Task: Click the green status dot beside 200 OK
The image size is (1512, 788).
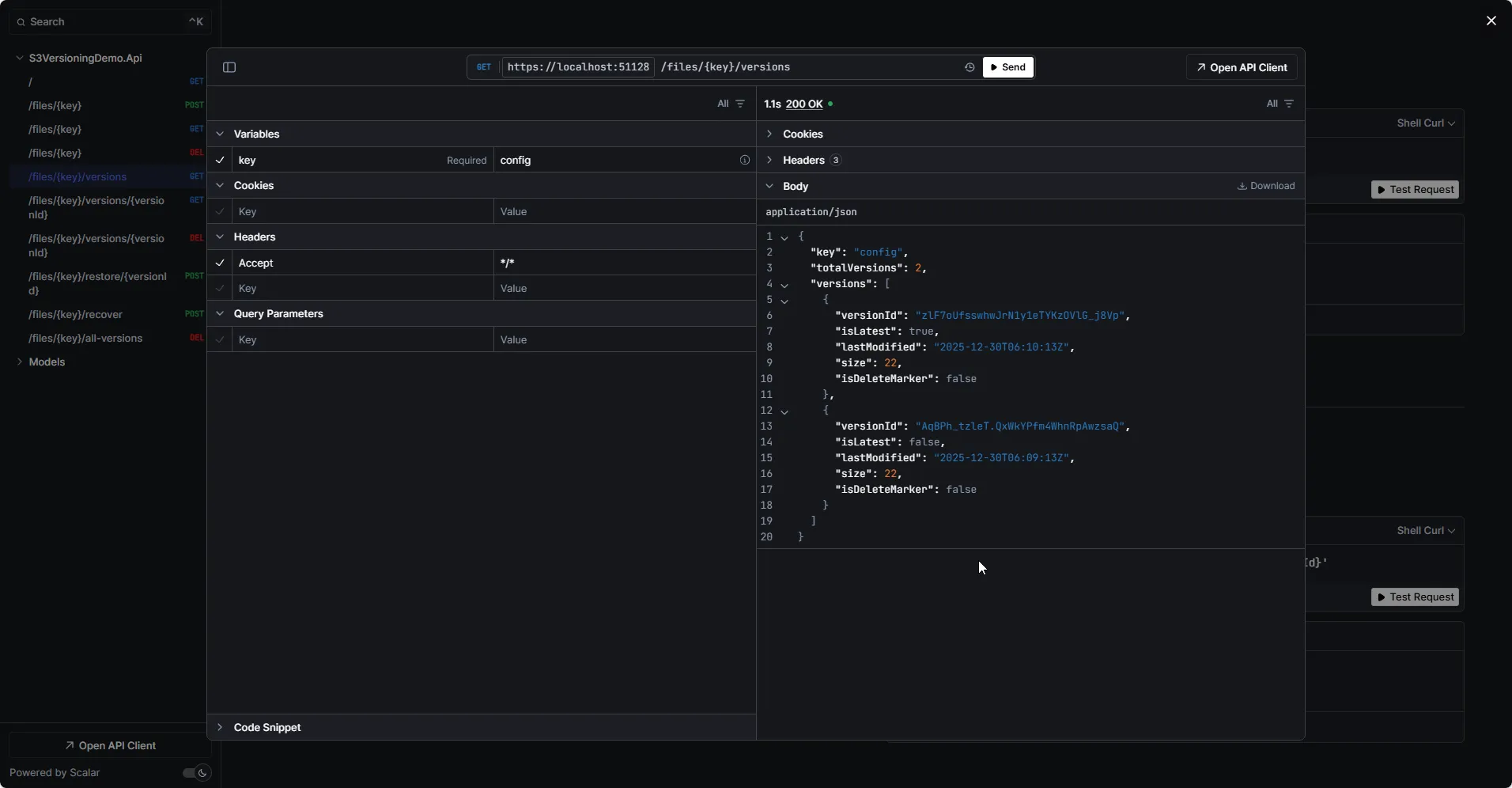Action: pyautogui.click(x=830, y=104)
